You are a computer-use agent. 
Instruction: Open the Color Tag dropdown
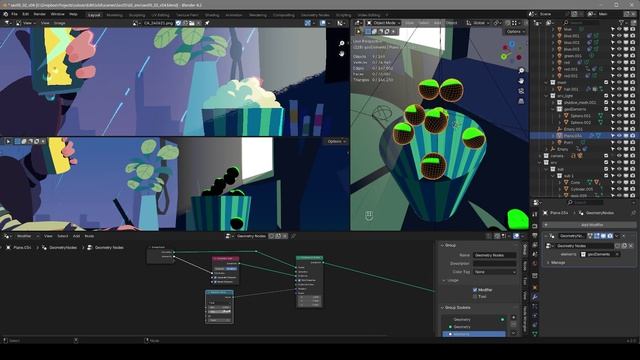tap(495, 272)
